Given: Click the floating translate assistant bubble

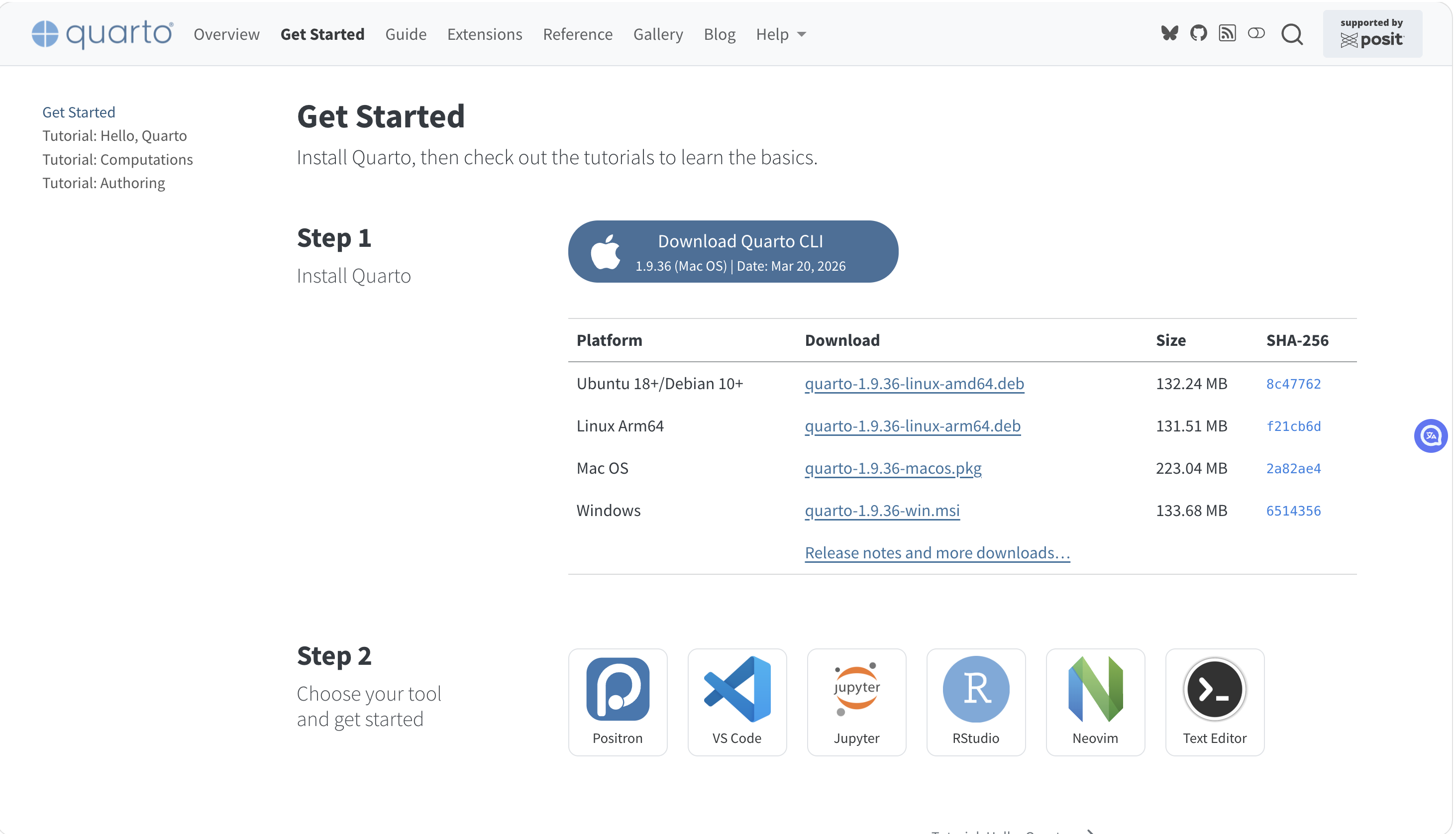Looking at the screenshot, I should pyautogui.click(x=1430, y=436).
